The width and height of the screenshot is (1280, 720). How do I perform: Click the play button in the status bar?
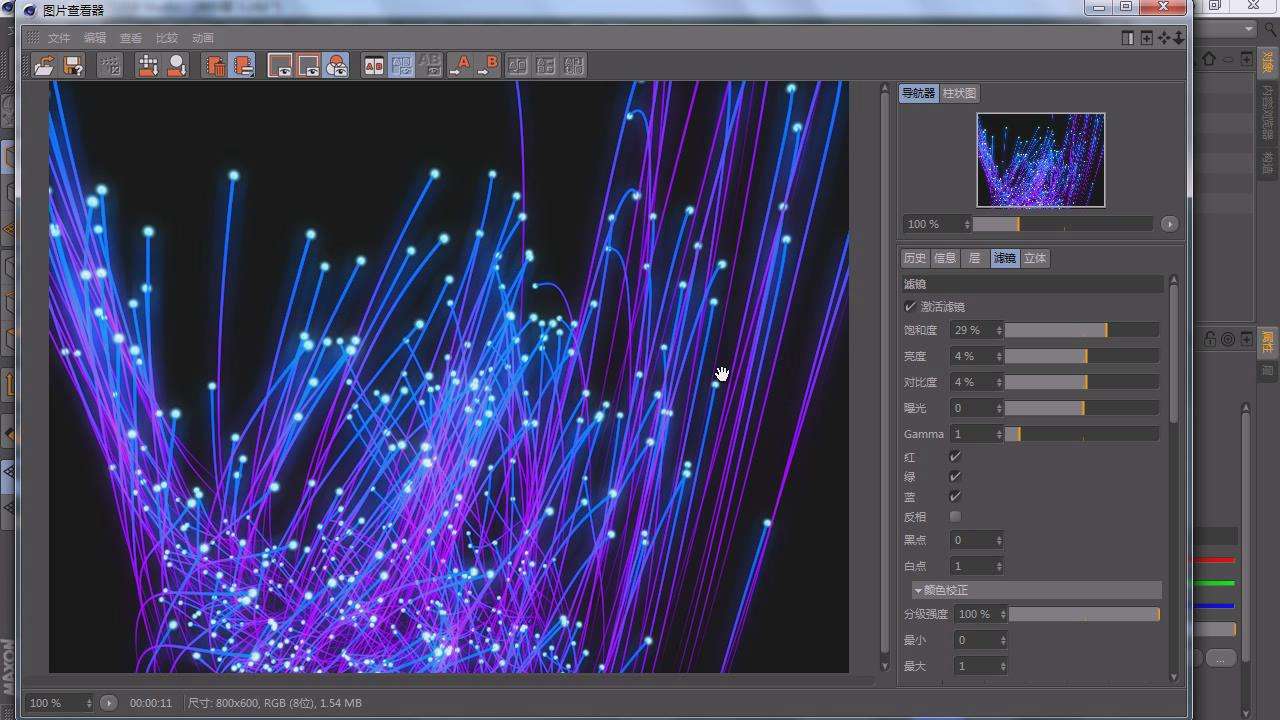click(109, 702)
